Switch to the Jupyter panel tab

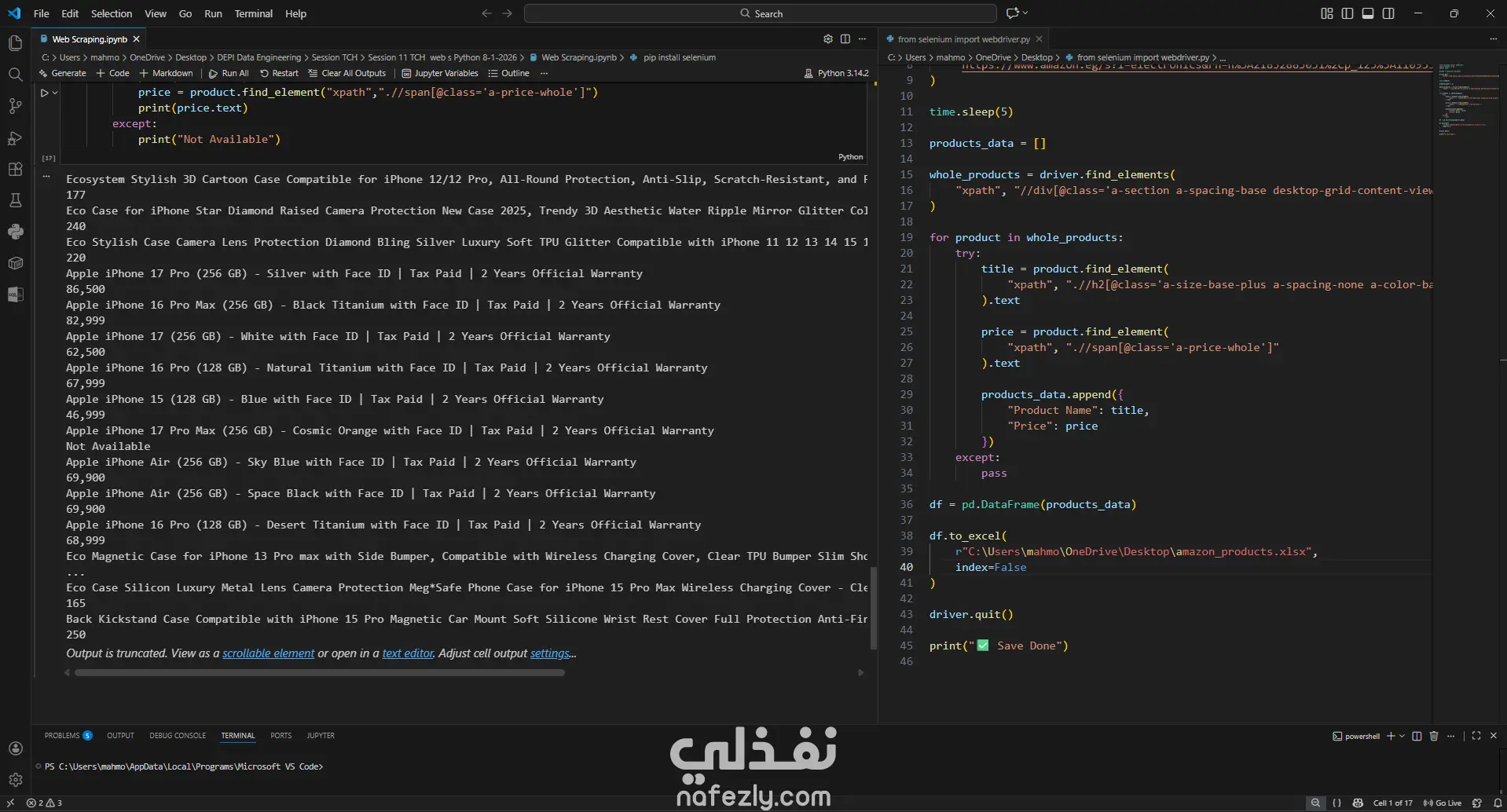pos(321,736)
